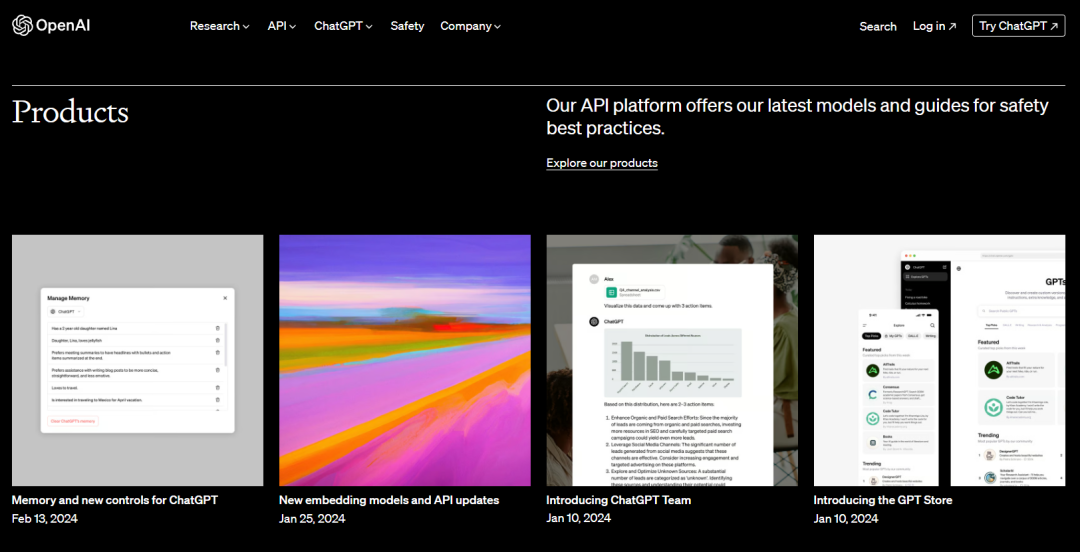Close the Manage Memory dialog X icon
This screenshot has height=552, width=1080.
[x=225, y=298]
